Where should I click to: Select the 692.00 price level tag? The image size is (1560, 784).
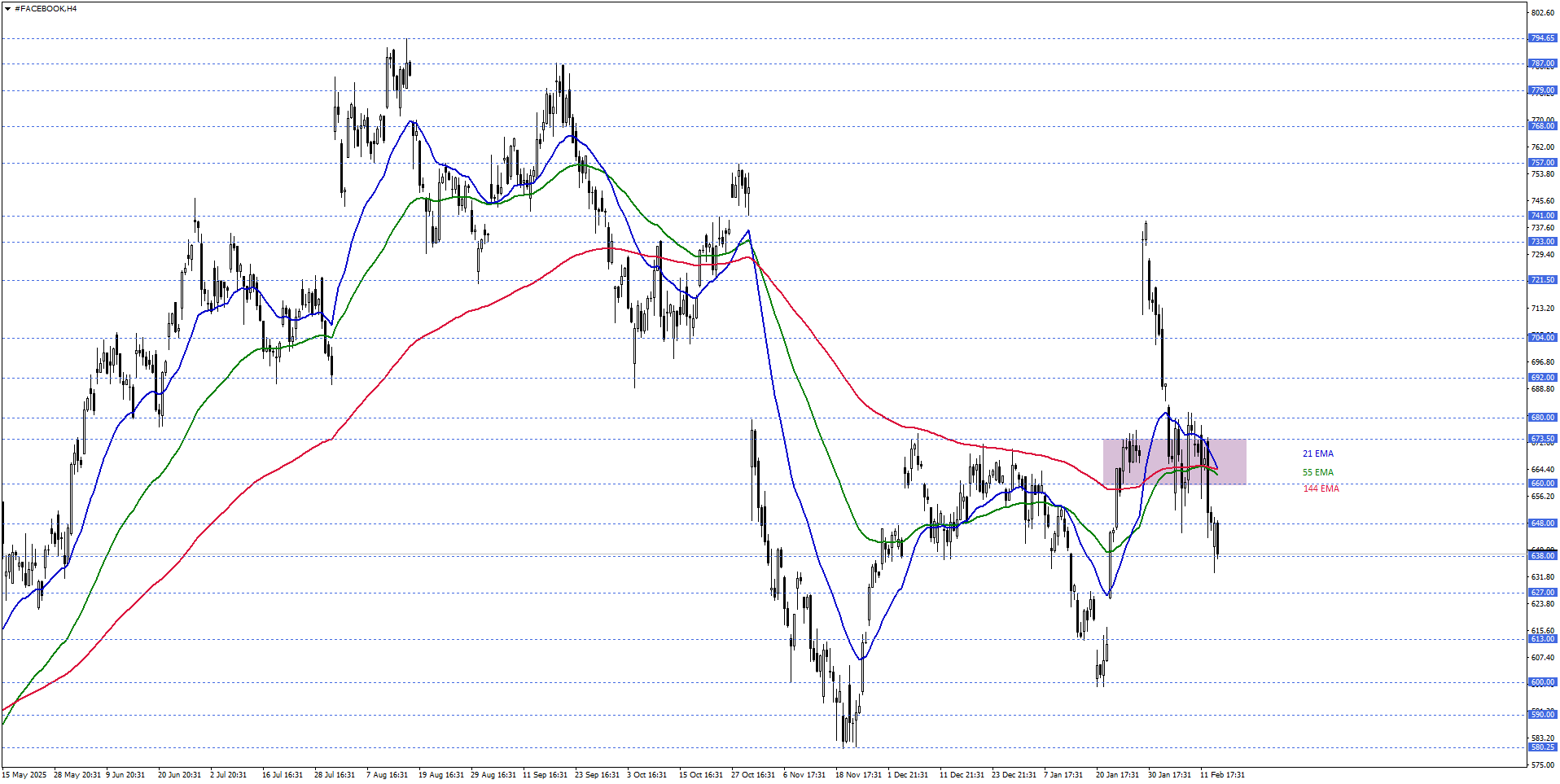[x=1542, y=378]
